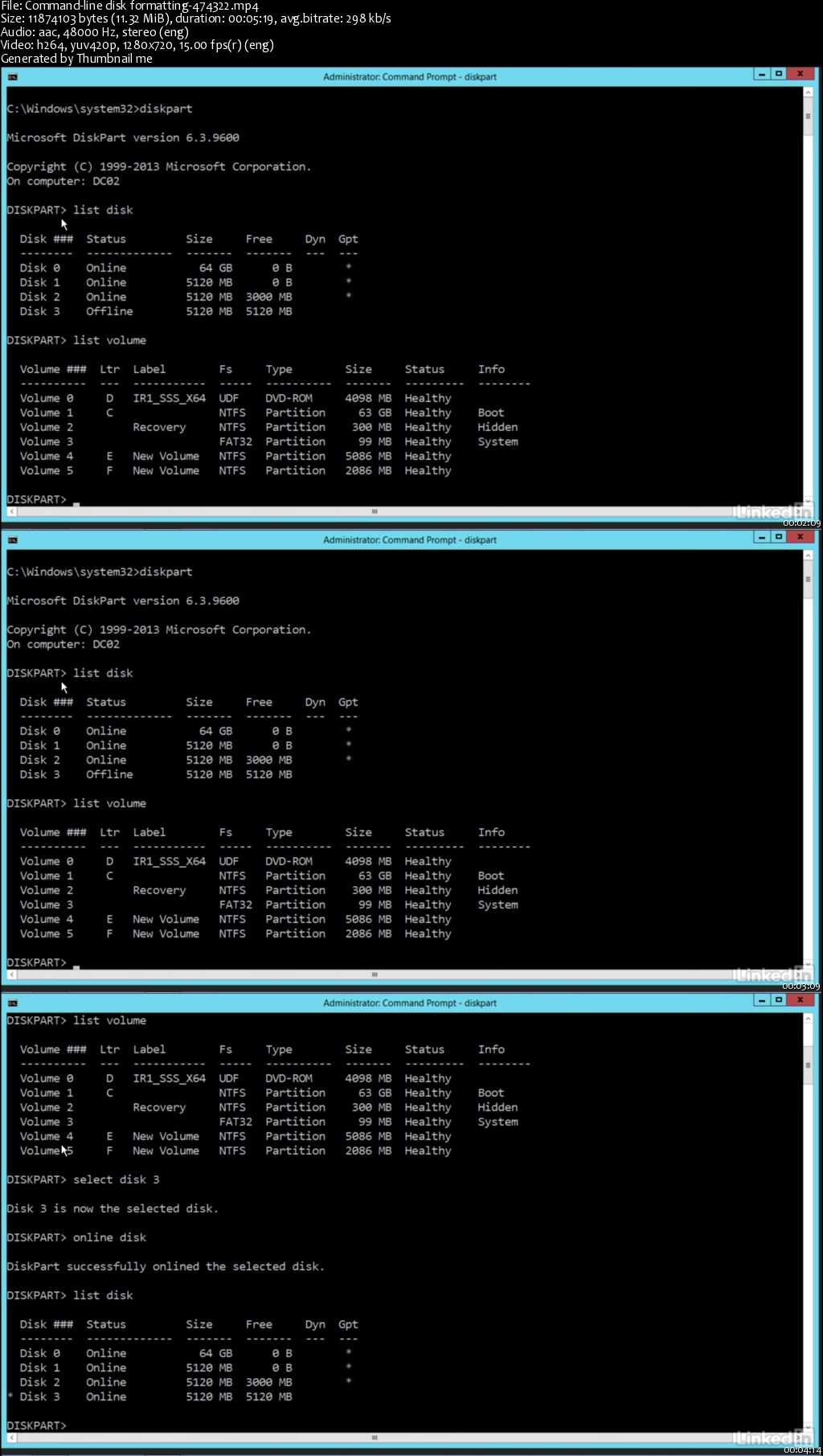The image size is (823, 1456).
Task: Click 'C:\Windows\system32>diskpart' in the 00:02:09 frame
Action: (100, 109)
